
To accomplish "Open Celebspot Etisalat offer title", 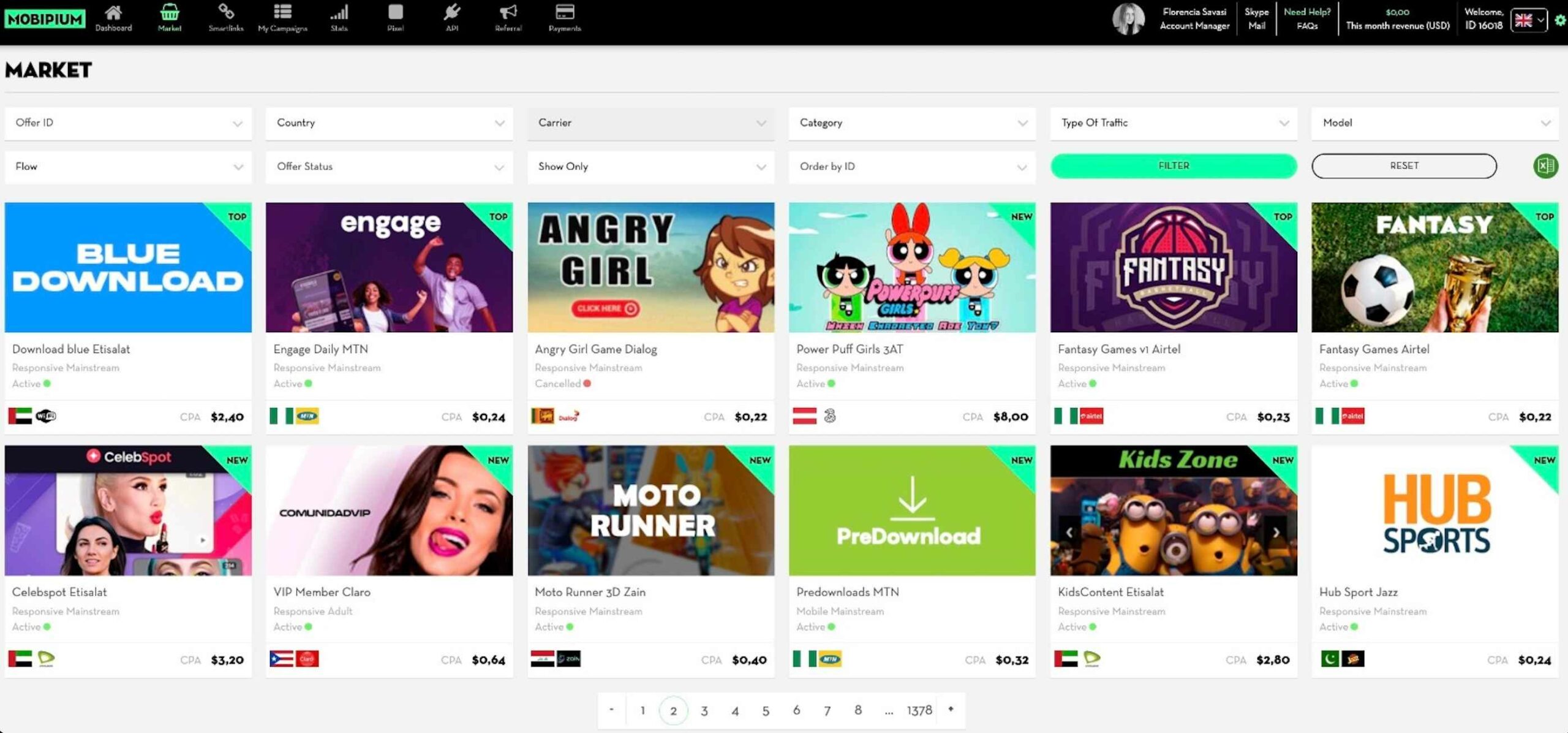I will tap(59, 592).
